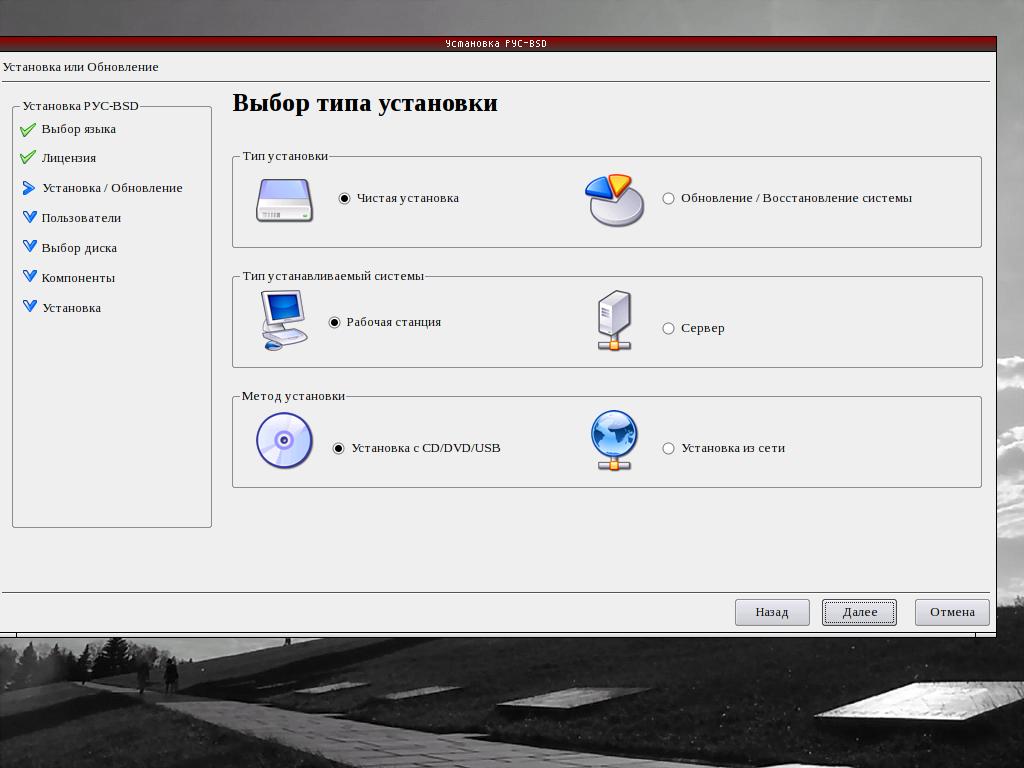Select Чистая установка radio button
This screenshot has height=768, width=1024.
click(x=344, y=198)
